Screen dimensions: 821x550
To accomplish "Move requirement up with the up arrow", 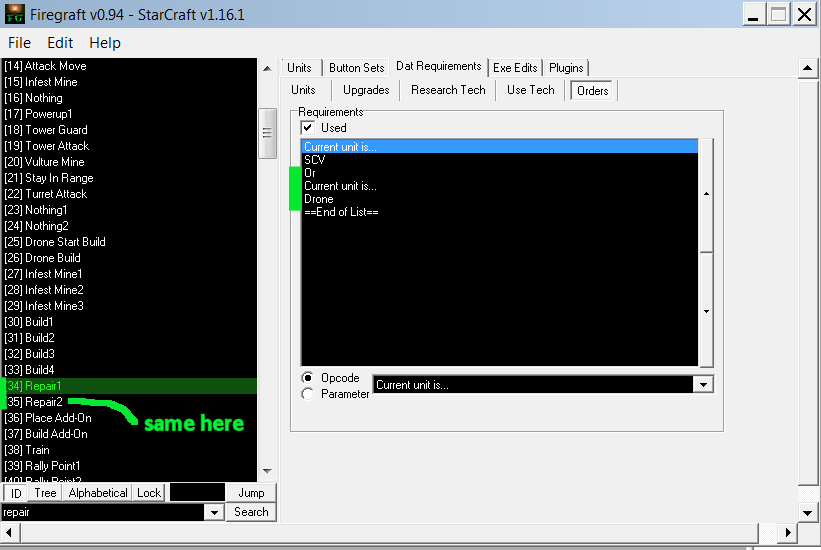I will (x=706, y=194).
